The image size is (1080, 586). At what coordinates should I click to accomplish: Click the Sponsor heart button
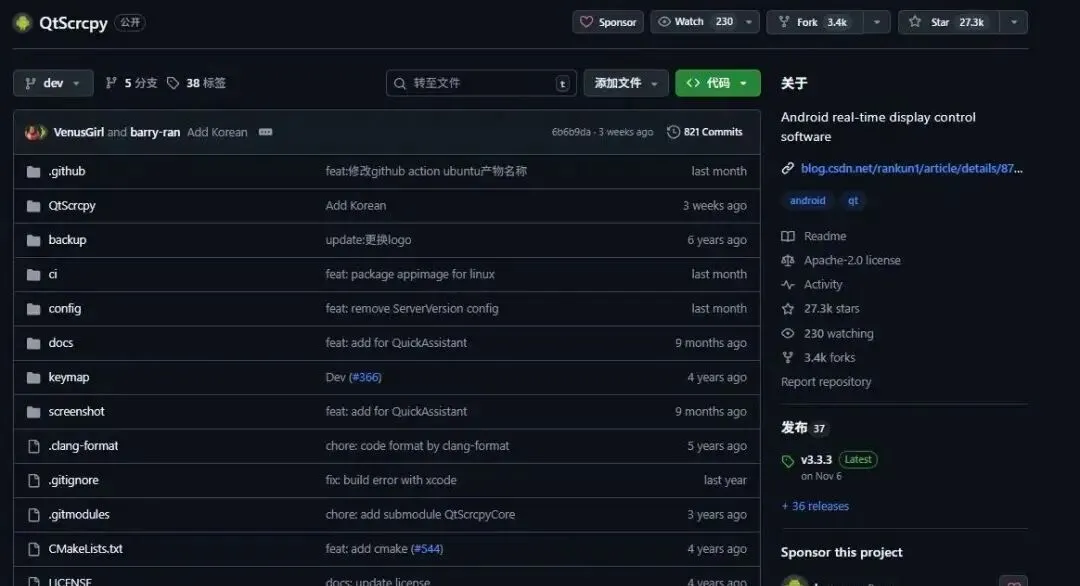coord(608,22)
